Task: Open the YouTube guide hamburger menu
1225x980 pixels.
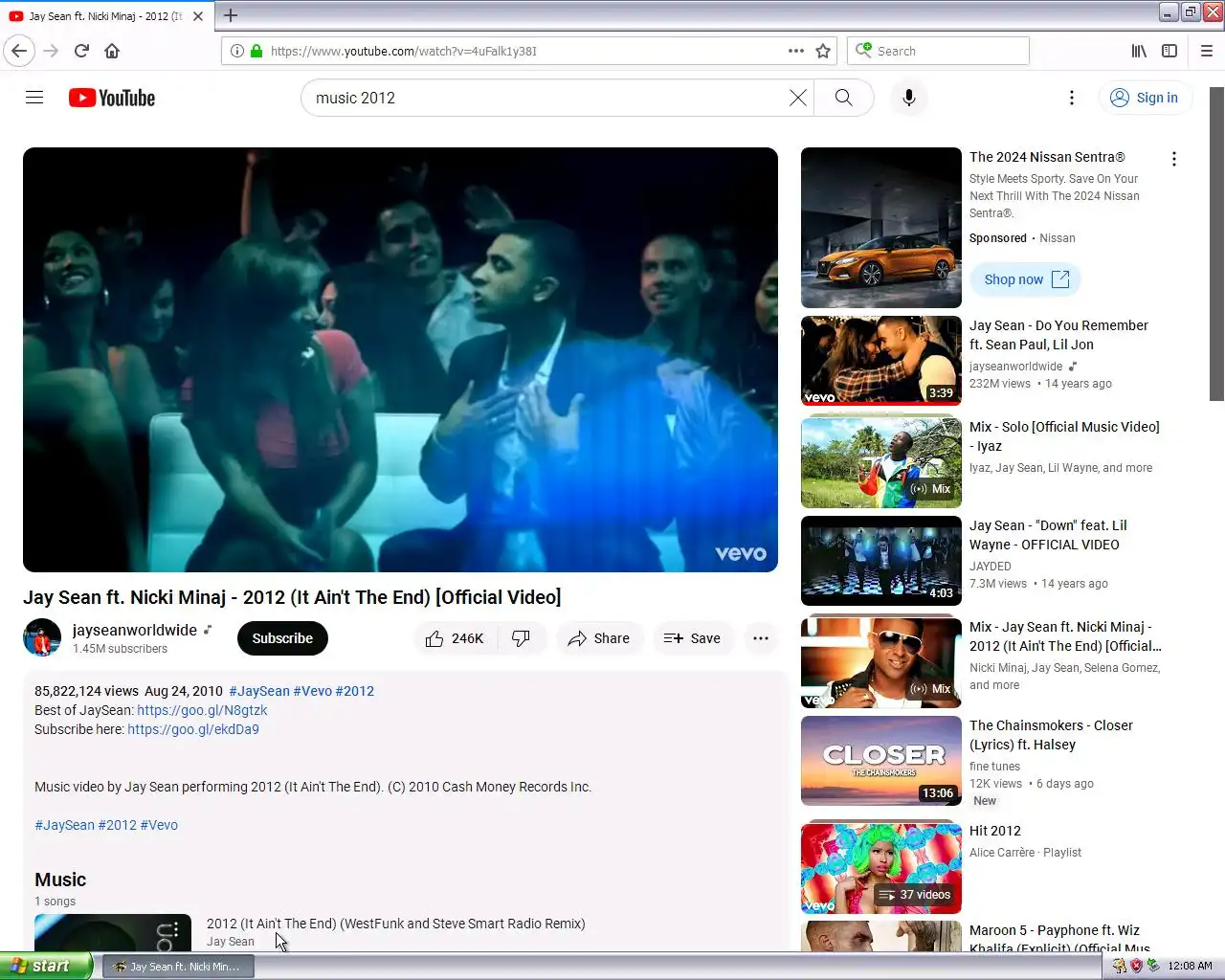Action: pyautogui.click(x=34, y=98)
